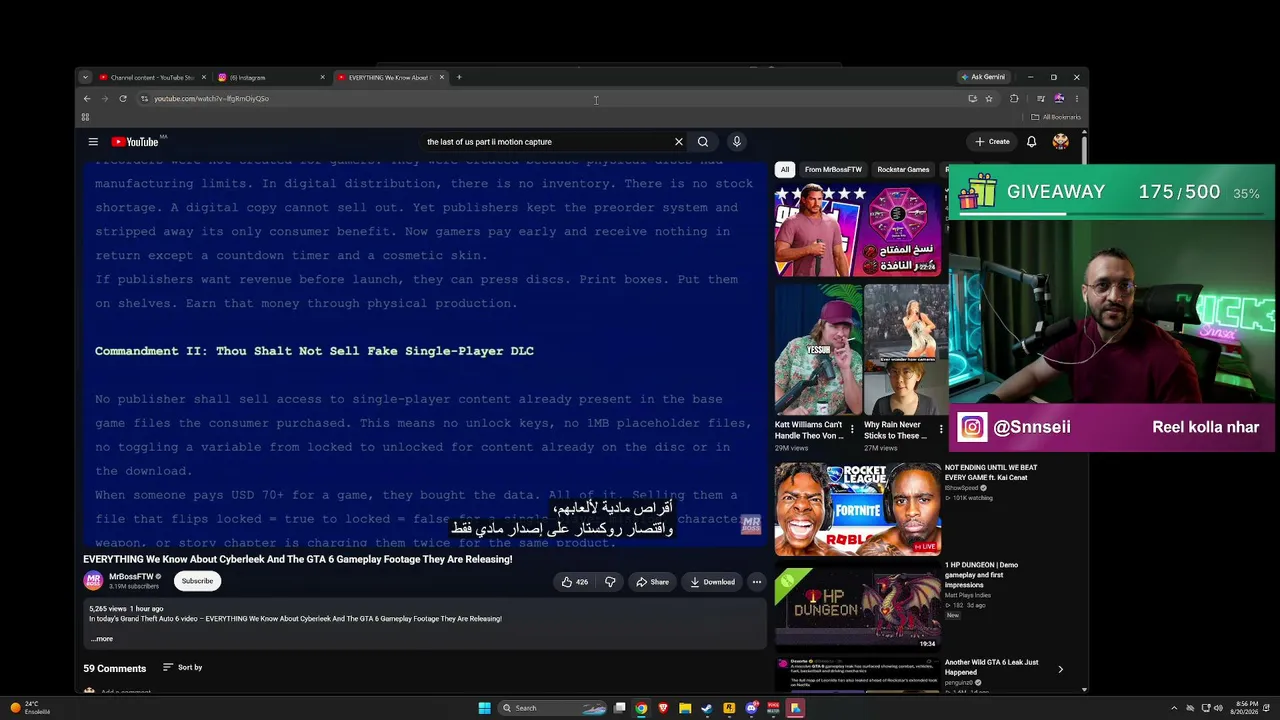Close the Channel content YouTube Studio tab
Image resolution: width=1280 pixels, height=720 pixels.
pyautogui.click(x=204, y=77)
